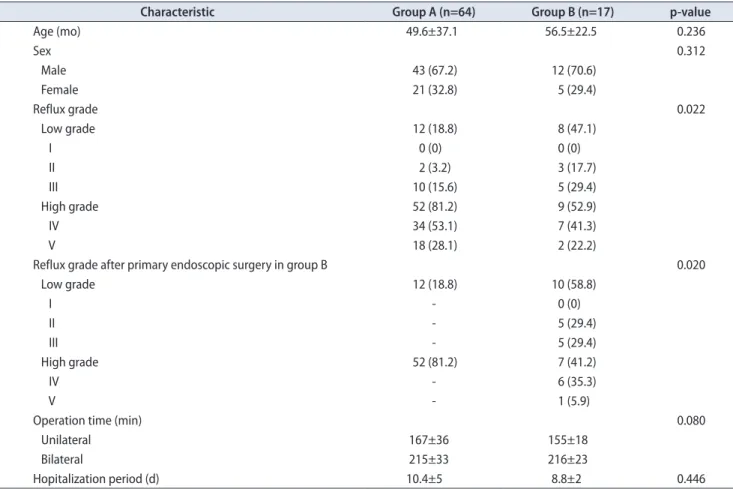Select the cell '34 (53.1)'
Screen dimensions: 733x489
coord(434,226)
